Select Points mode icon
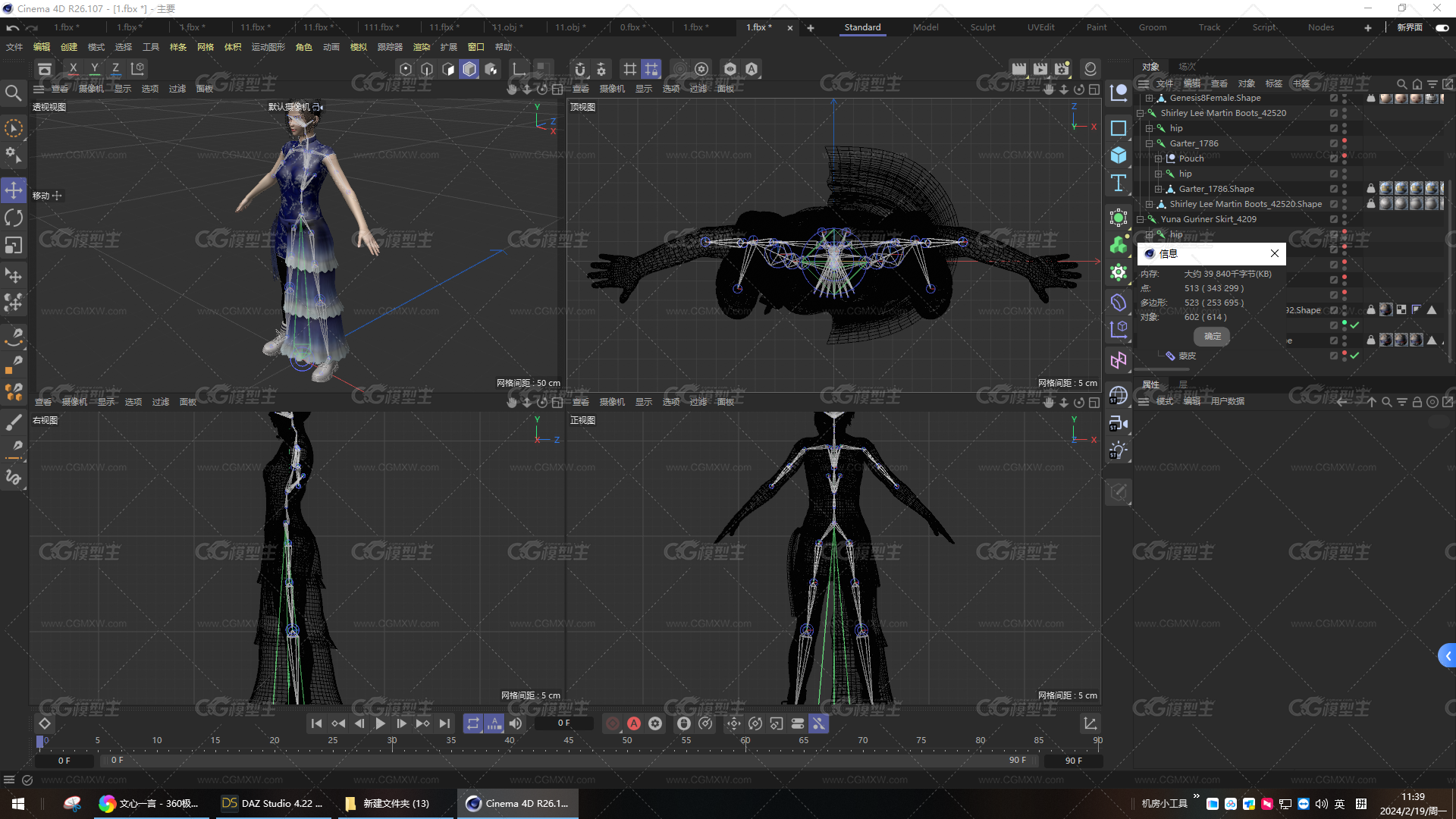Screen dimensions: 1456x819 tap(406, 69)
